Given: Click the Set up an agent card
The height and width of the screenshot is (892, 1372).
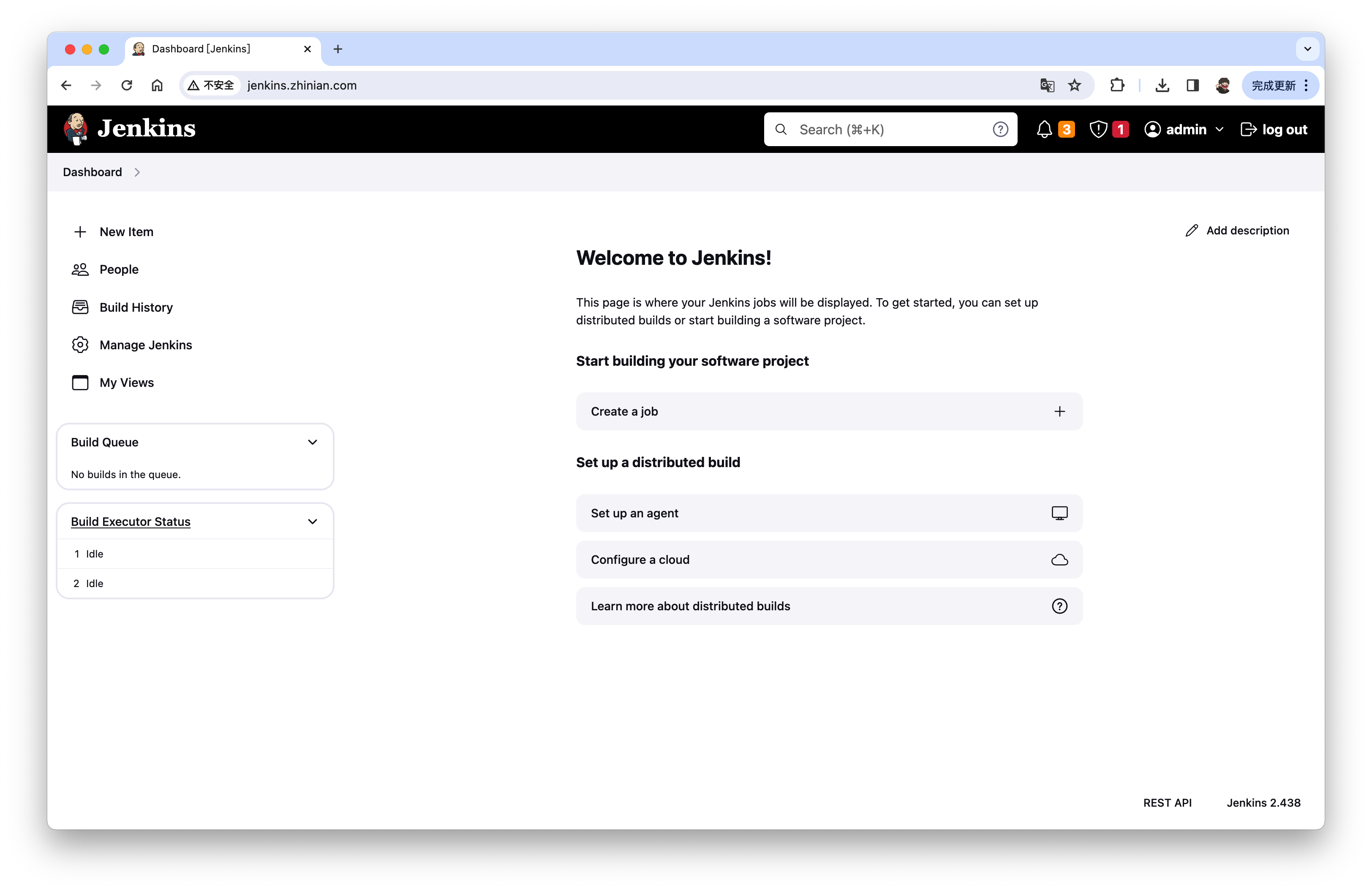Looking at the screenshot, I should [x=829, y=514].
